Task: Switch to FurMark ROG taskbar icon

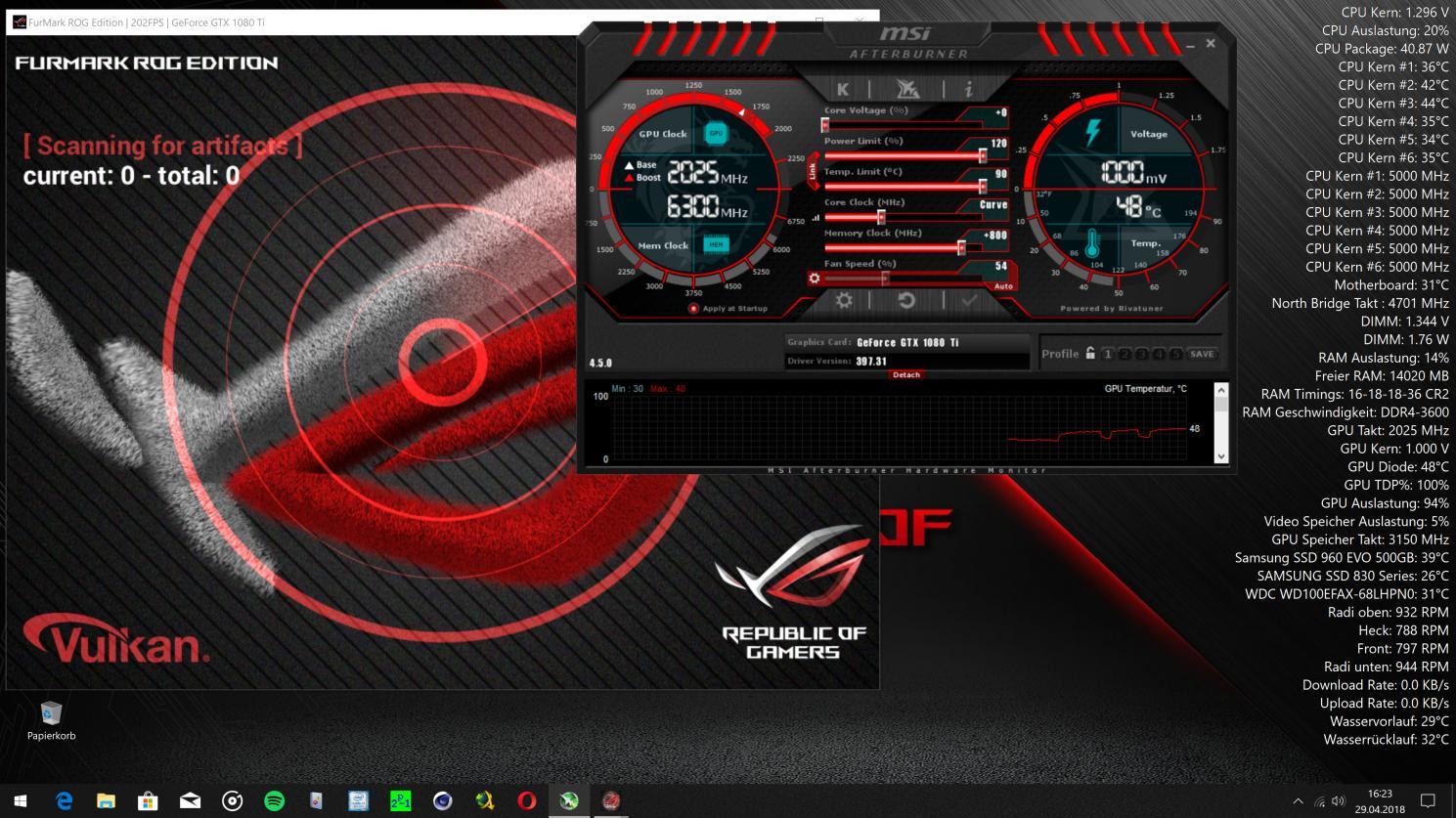Action: click(610, 801)
